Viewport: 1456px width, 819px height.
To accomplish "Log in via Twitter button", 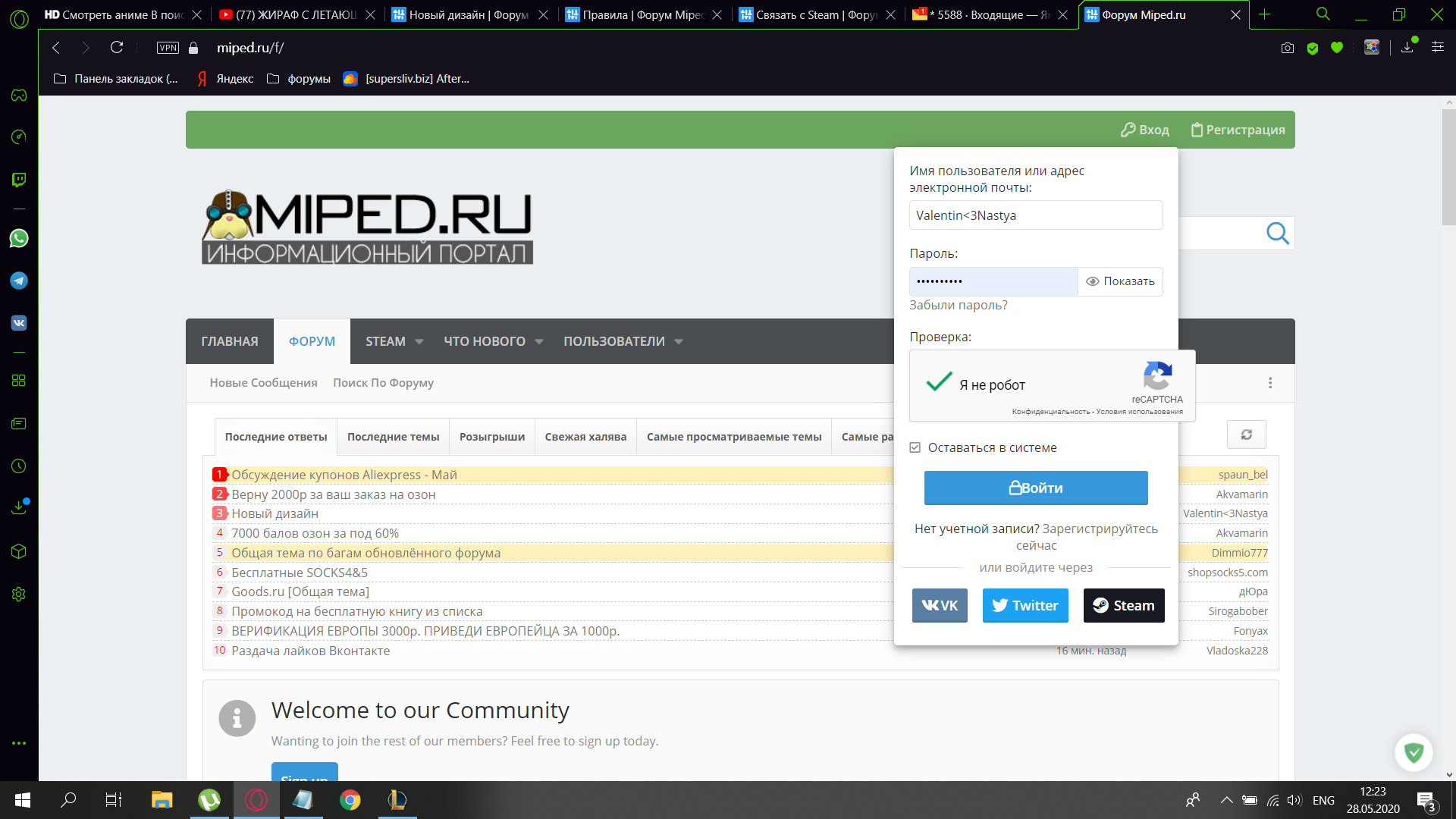I will (1025, 606).
